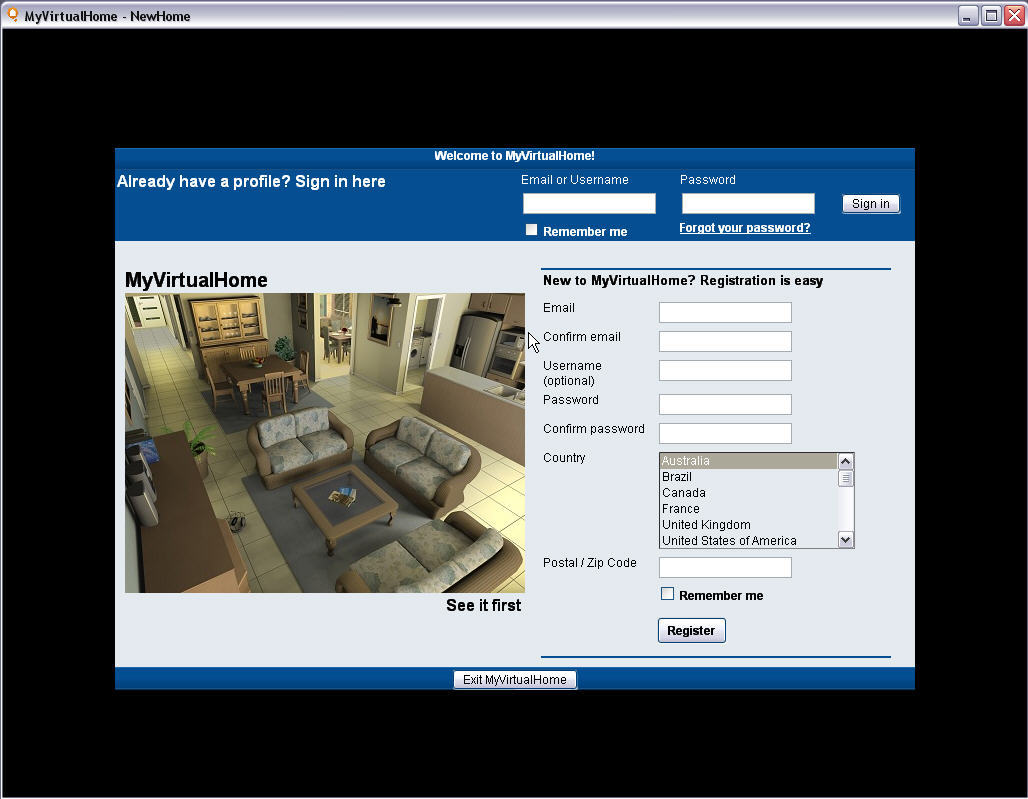Click the 3D living room preview image
The height and width of the screenshot is (799, 1028).
point(324,443)
